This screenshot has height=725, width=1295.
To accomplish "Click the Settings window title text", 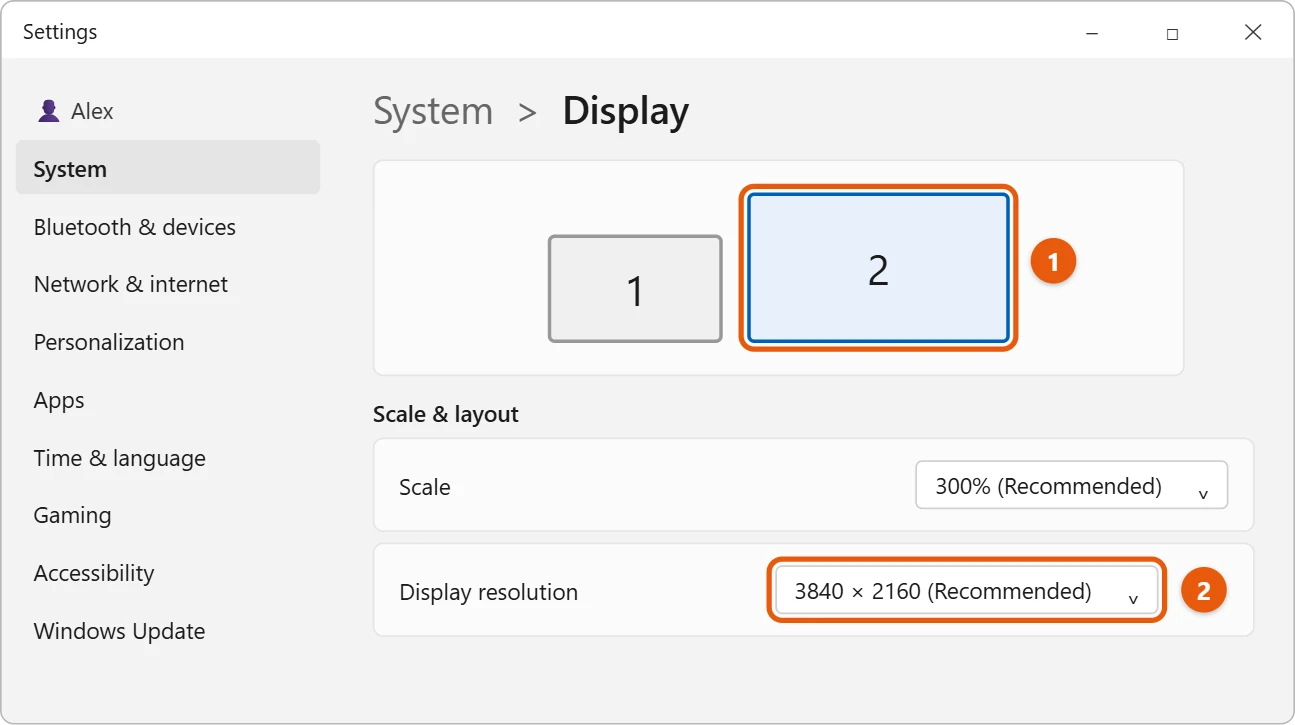I will (60, 32).
